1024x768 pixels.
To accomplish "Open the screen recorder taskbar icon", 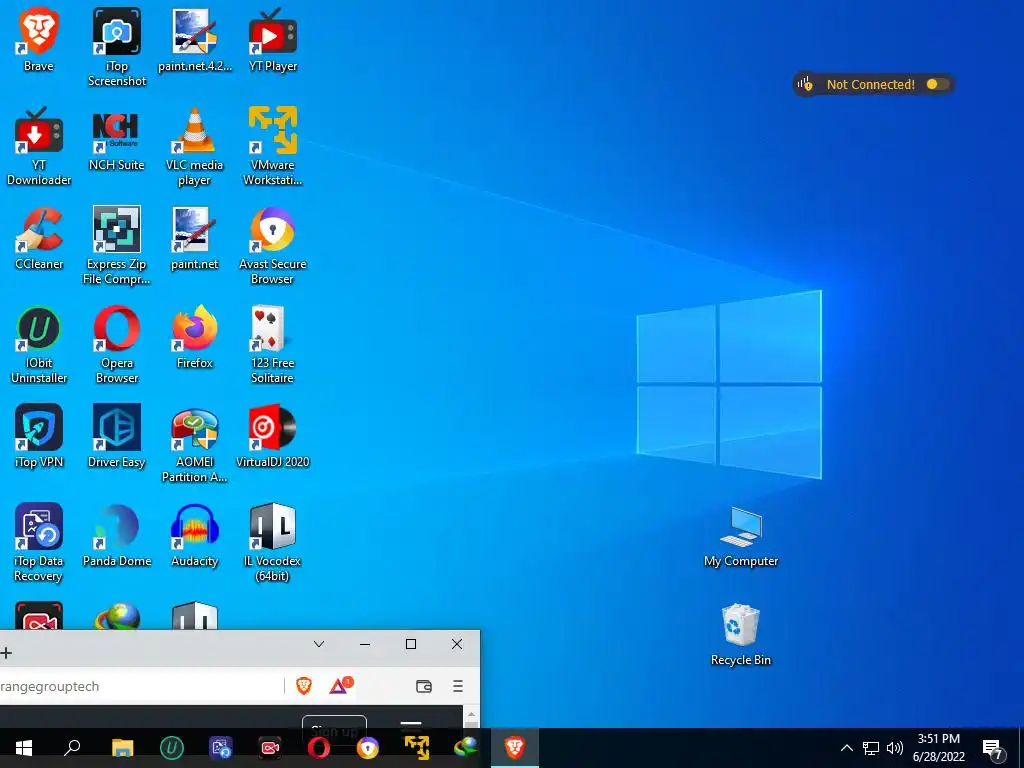I will (x=270, y=748).
